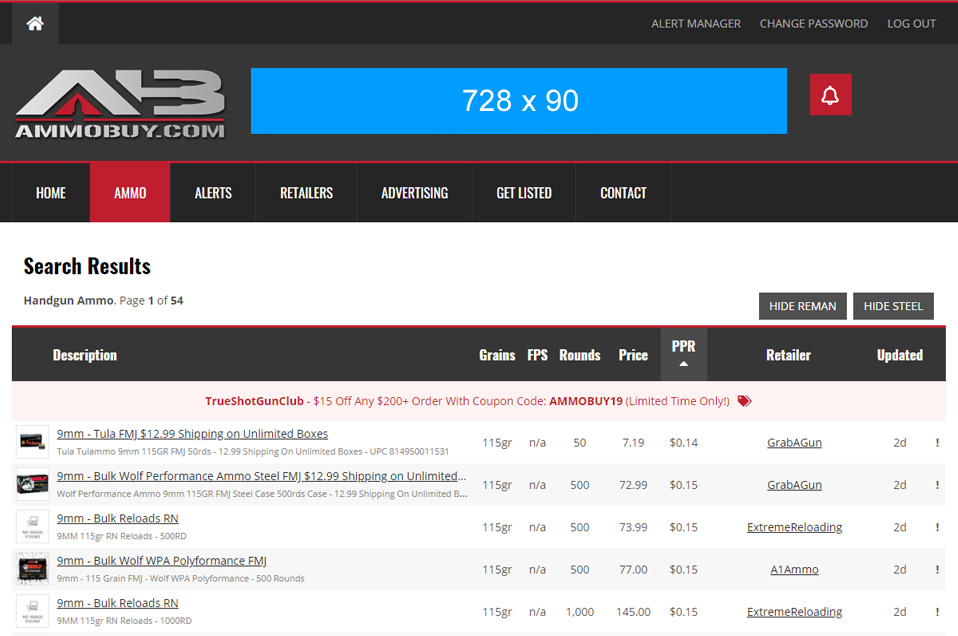Open the Retailers navigation tab
Screen dimensions: 958x636
[x=307, y=193]
